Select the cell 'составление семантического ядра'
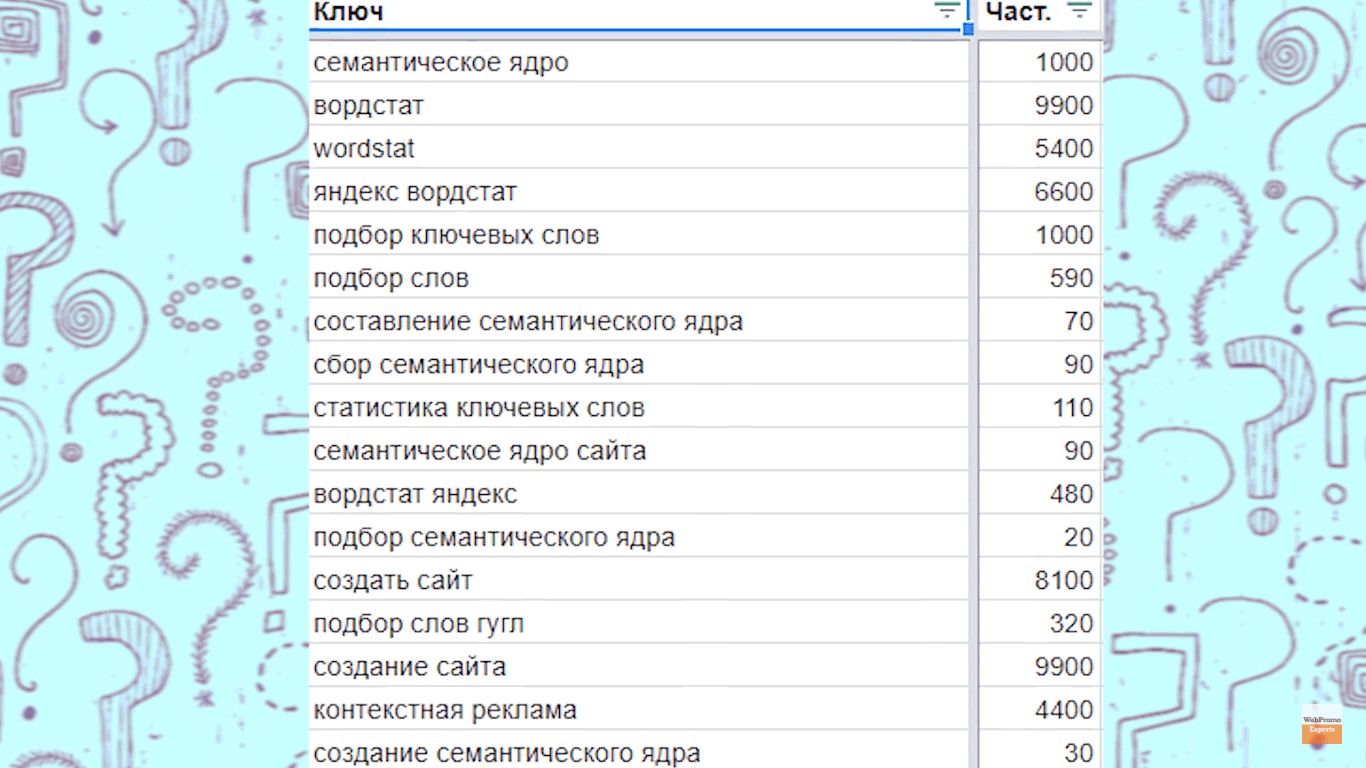 pyautogui.click(x=639, y=321)
